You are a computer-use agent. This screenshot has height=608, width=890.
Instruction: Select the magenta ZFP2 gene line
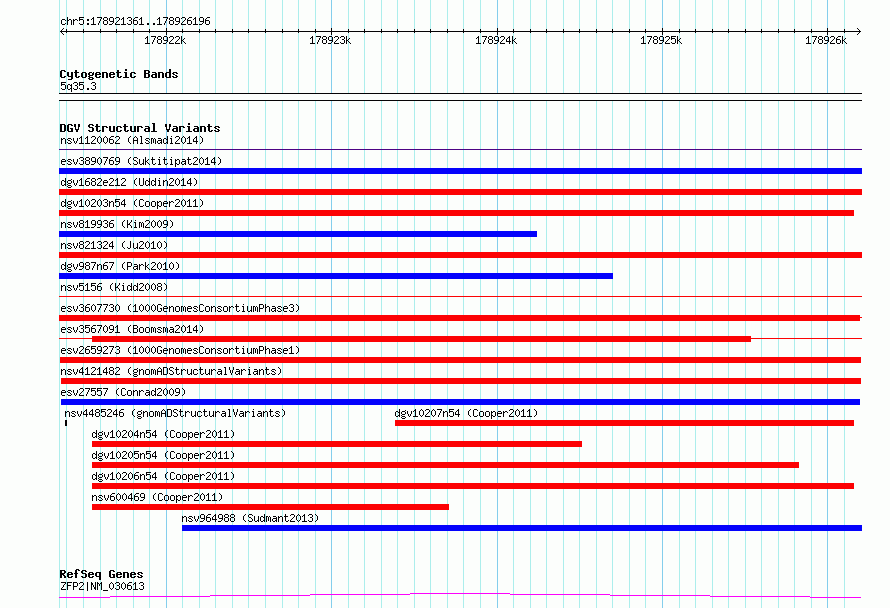click(460, 596)
